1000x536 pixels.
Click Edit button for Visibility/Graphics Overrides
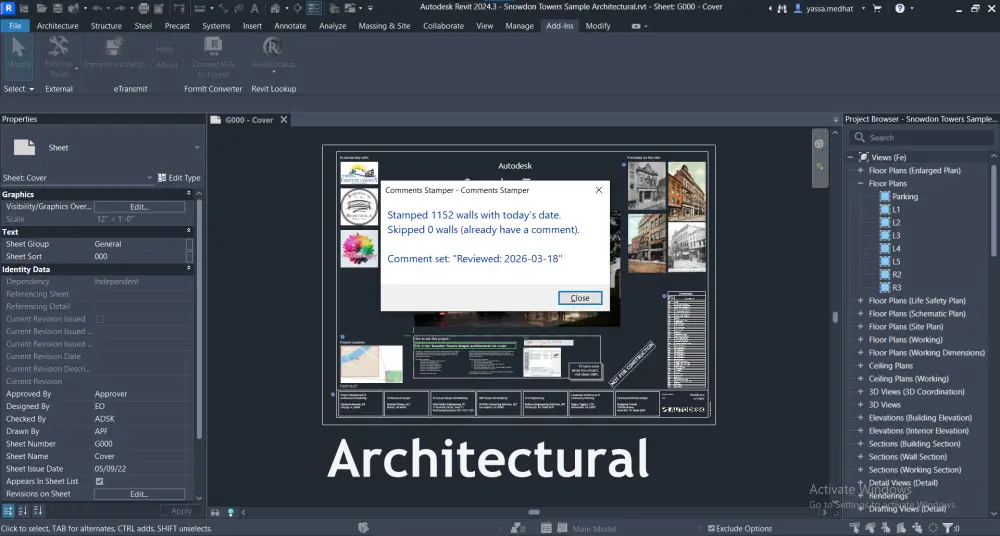click(139, 207)
